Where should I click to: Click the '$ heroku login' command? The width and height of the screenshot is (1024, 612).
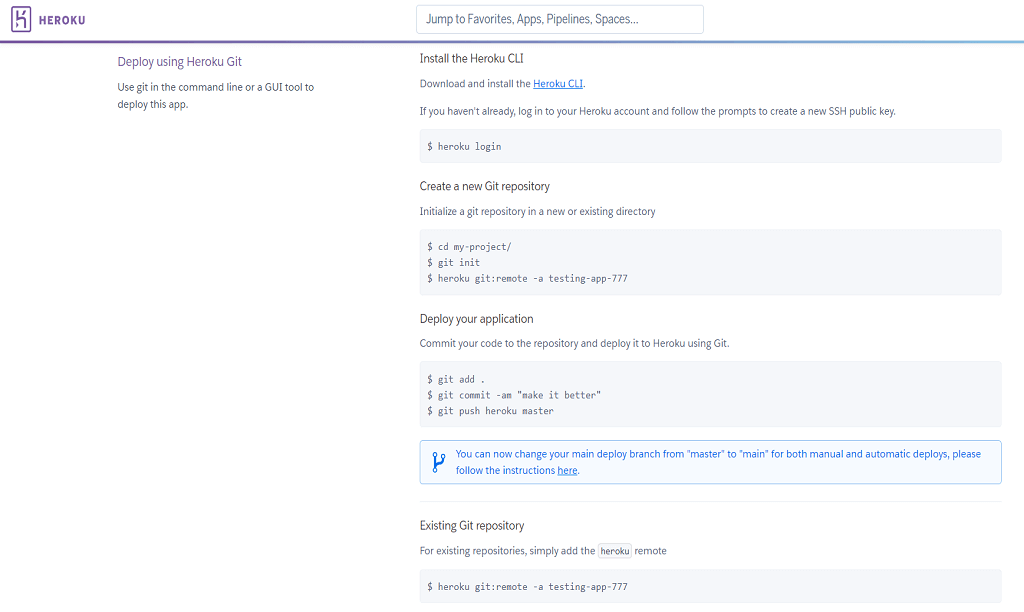tap(464, 146)
